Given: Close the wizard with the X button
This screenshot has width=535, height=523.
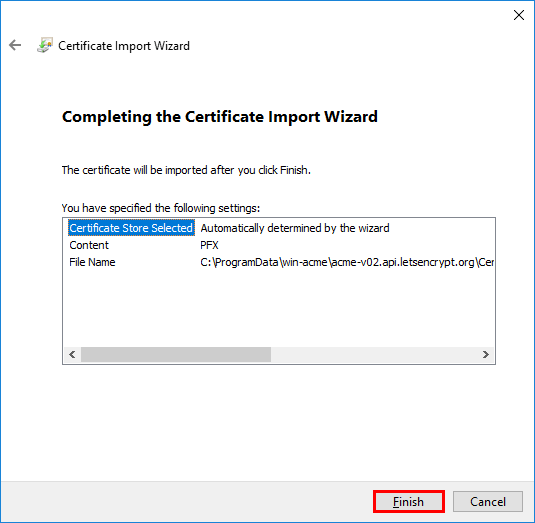Looking at the screenshot, I should (x=519, y=15).
